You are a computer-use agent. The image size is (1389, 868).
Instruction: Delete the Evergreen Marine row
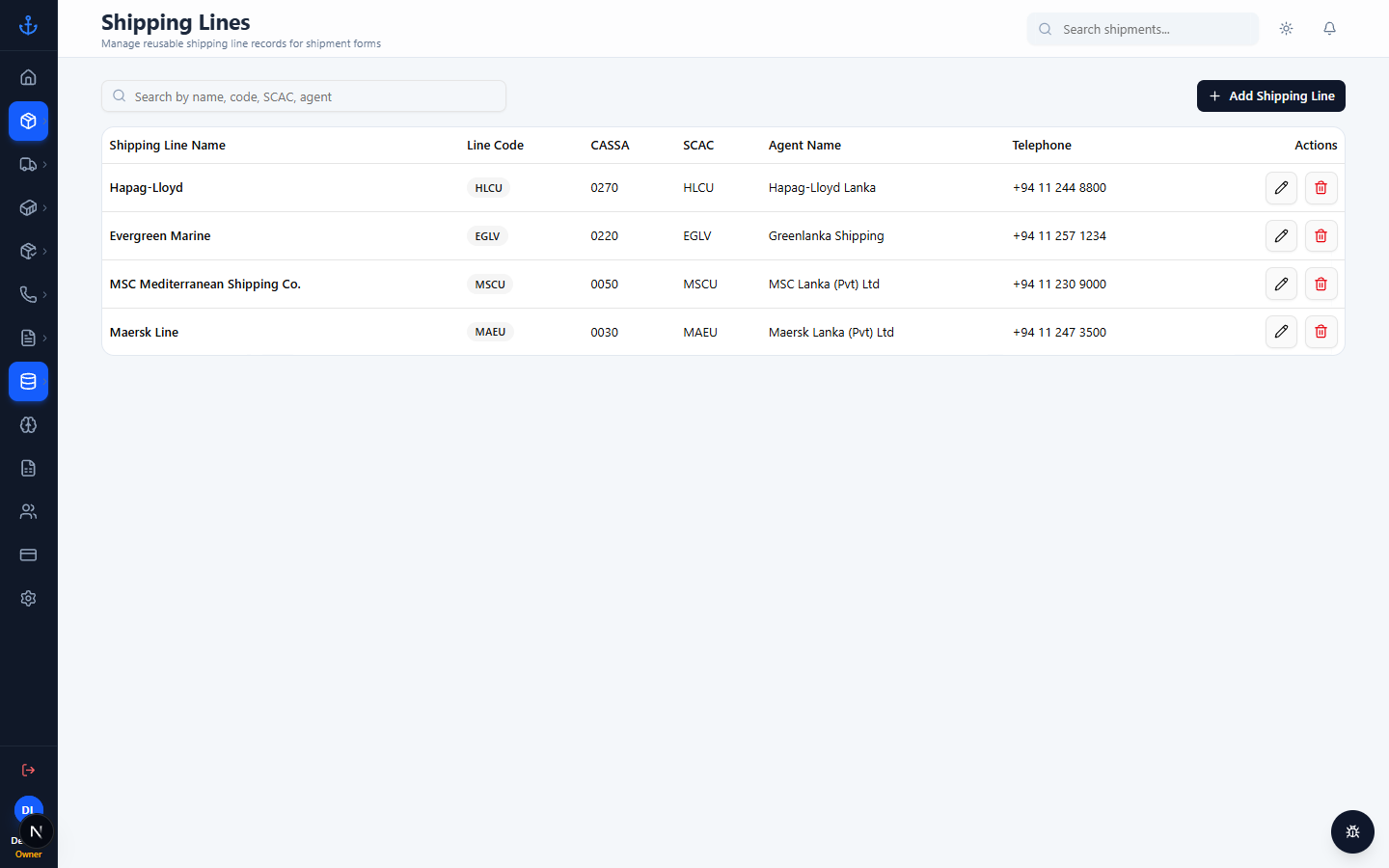(x=1321, y=235)
